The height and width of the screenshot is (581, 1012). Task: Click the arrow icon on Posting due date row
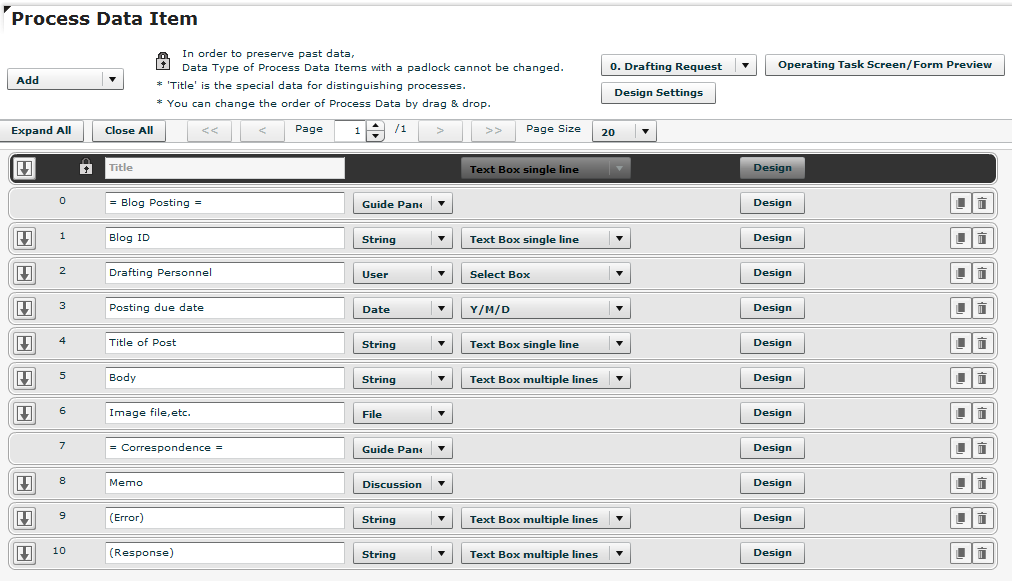click(x=24, y=308)
